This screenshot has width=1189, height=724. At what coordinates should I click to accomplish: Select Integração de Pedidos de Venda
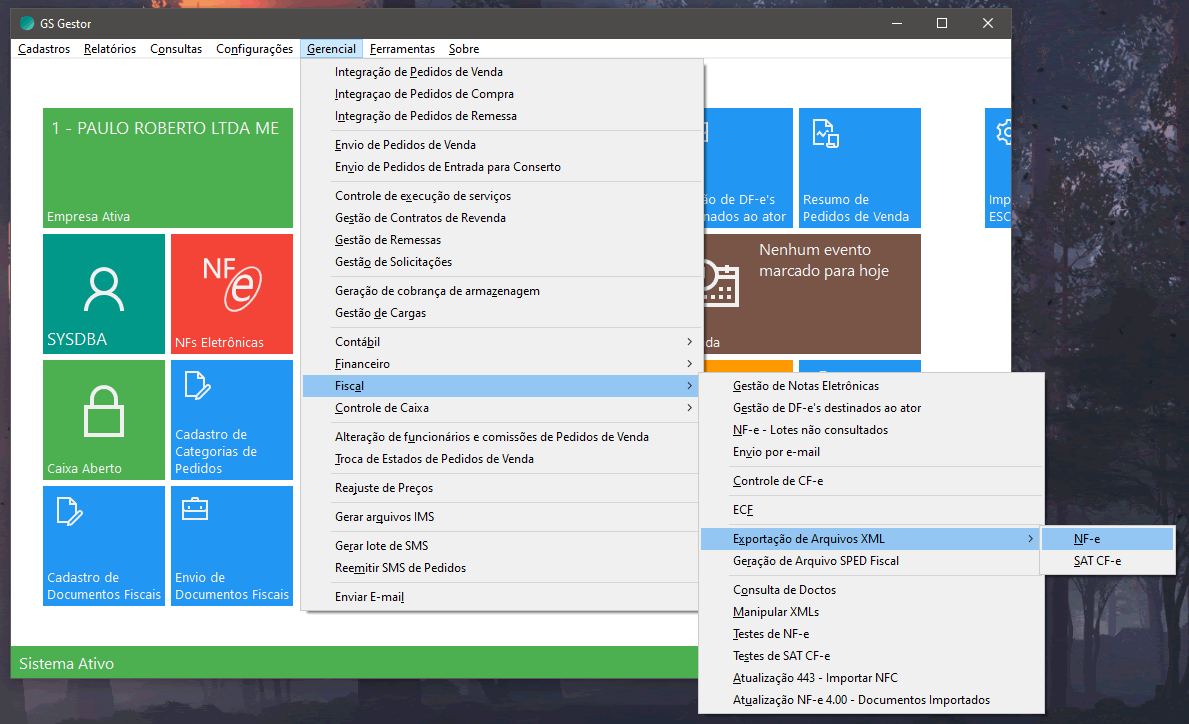pos(500,72)
